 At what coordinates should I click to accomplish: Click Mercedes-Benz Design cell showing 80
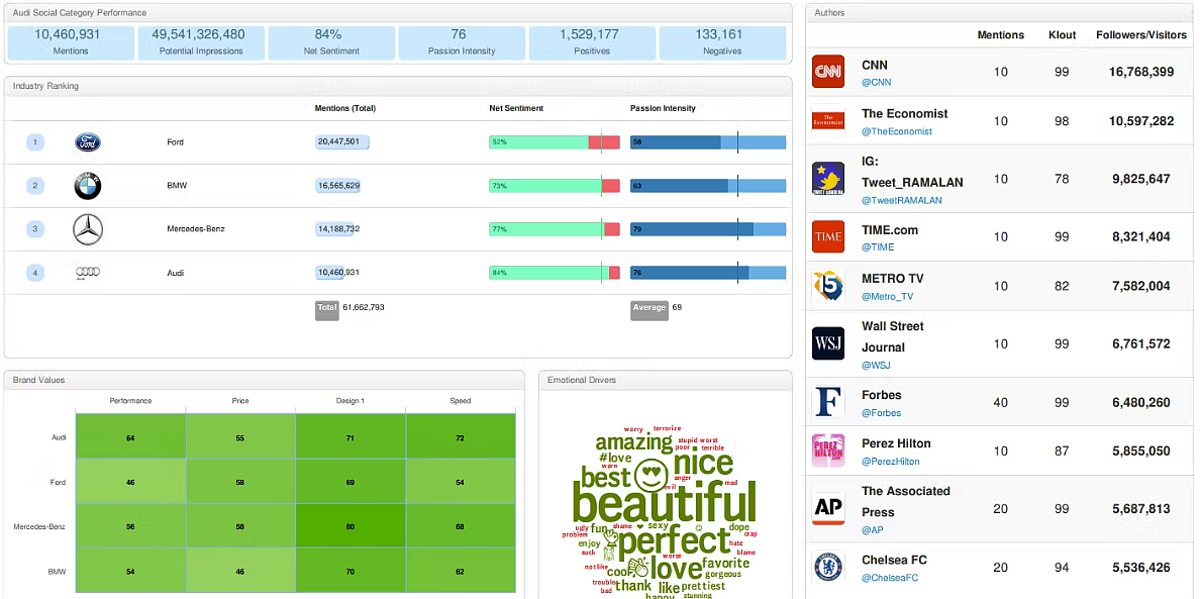pos(351,526)
